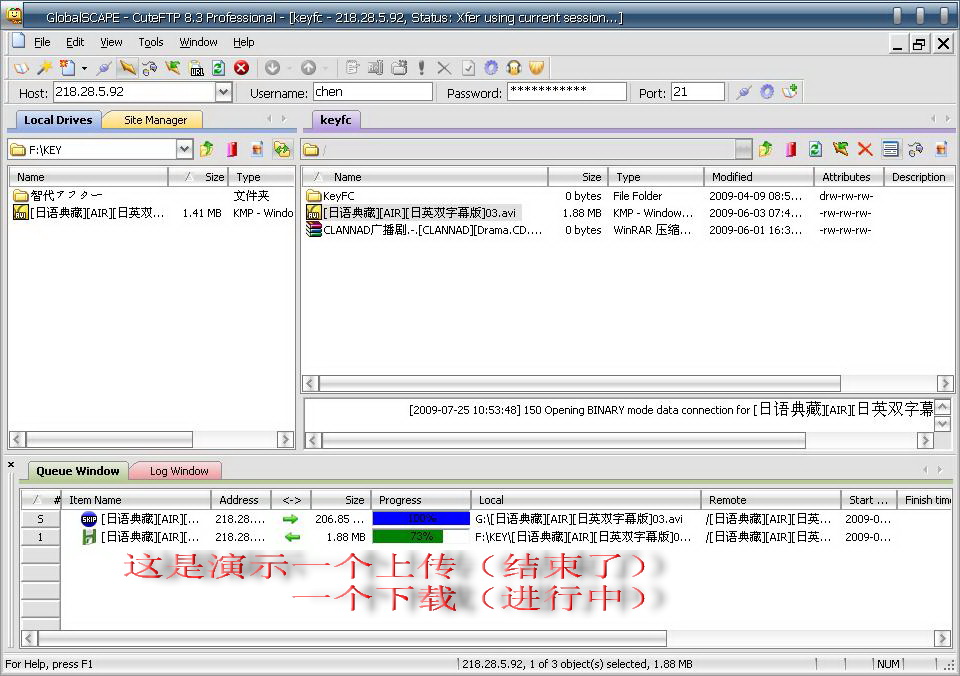Select the keyfc remote tab
Viewport: 960px width, 676px height.
(336, 120)
